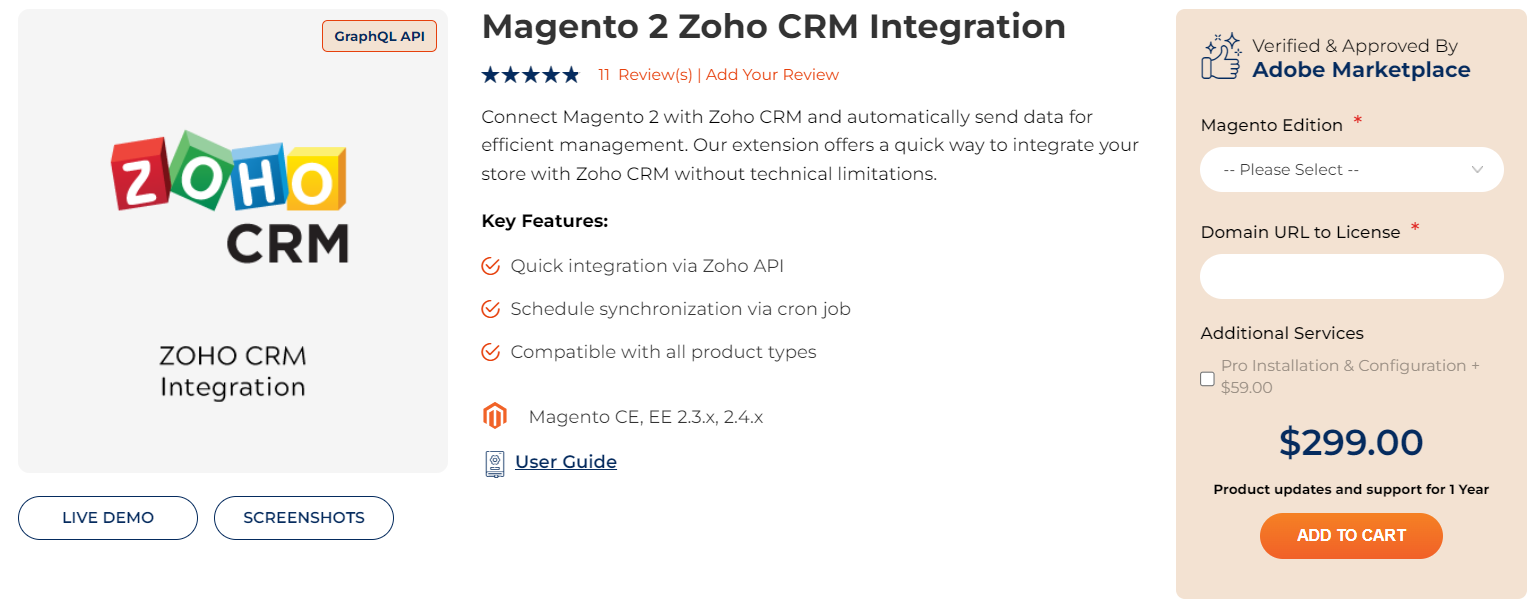This screenshot has width=1537, height=605.
Task: View the SCREENSHOTS gallery
Action: [x=303, y=518]
